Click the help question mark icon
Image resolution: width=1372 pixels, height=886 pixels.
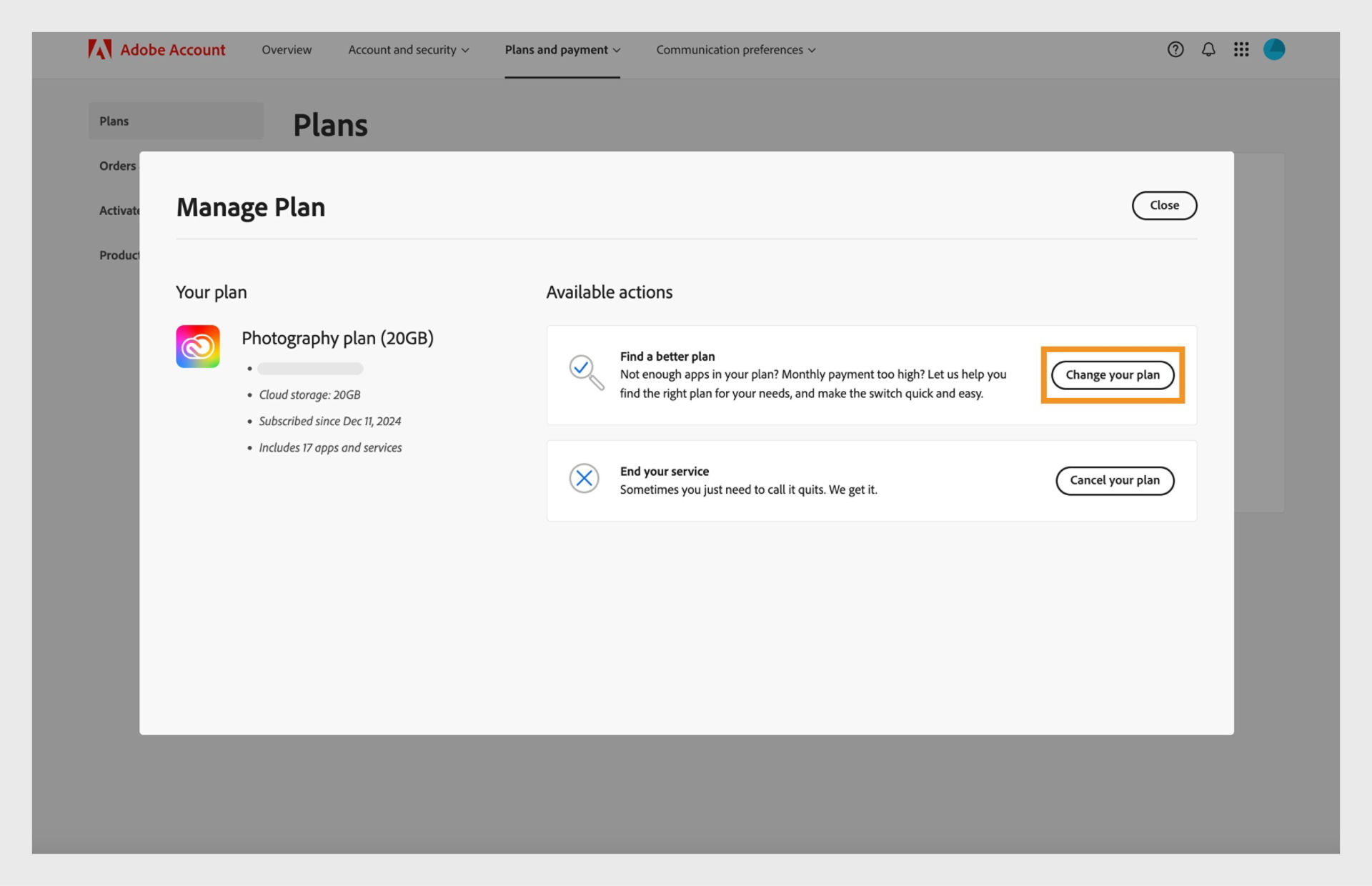click(1176, 49)
